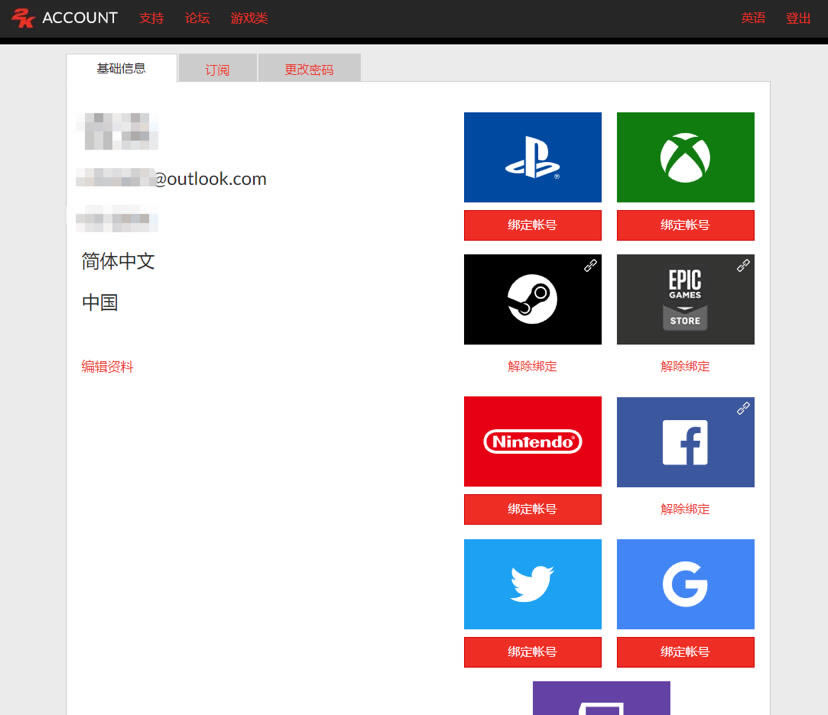Switch language via 英语 link
The height and width of the screenshot is (715, 828).
point(753,18)
